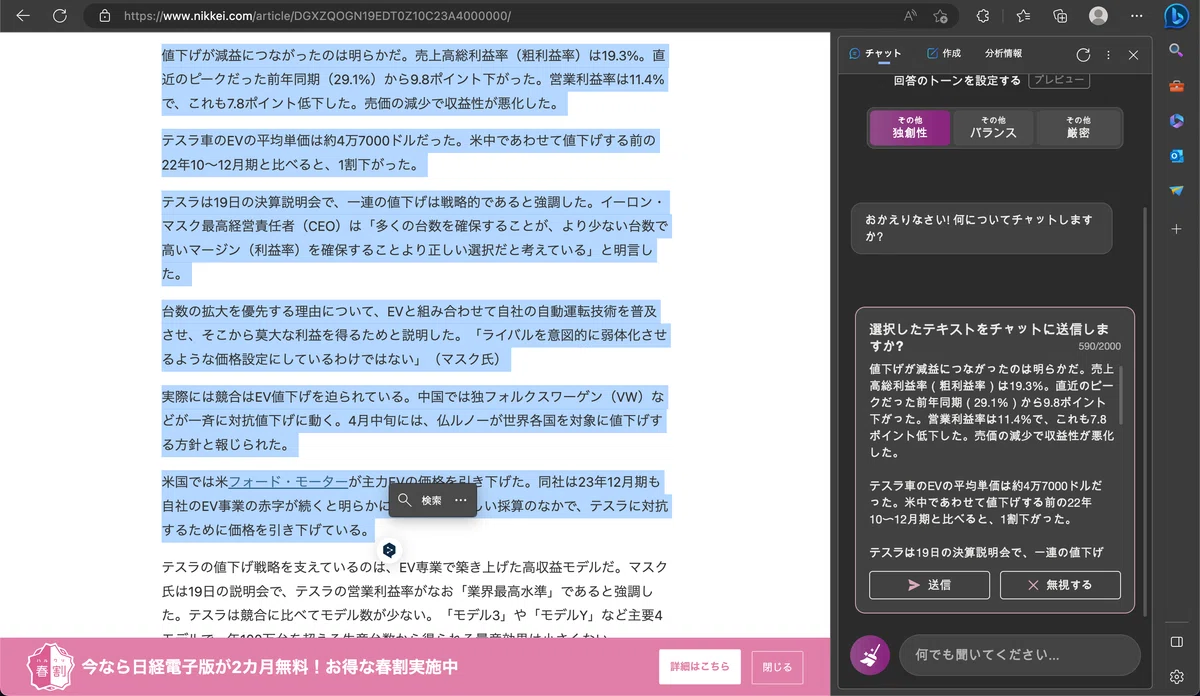Image resolution: width=1200 pixels, height=696 pixels.
Task: Start new topic with broom icon
Action: [870, 655]
